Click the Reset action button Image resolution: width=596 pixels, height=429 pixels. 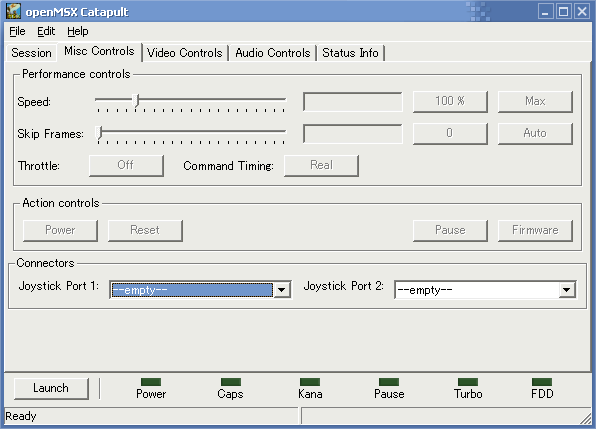(x=145, y=231)
